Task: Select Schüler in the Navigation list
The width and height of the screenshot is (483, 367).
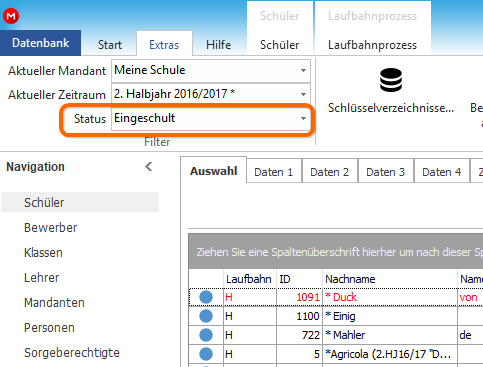Action: [x=80, y=202]
